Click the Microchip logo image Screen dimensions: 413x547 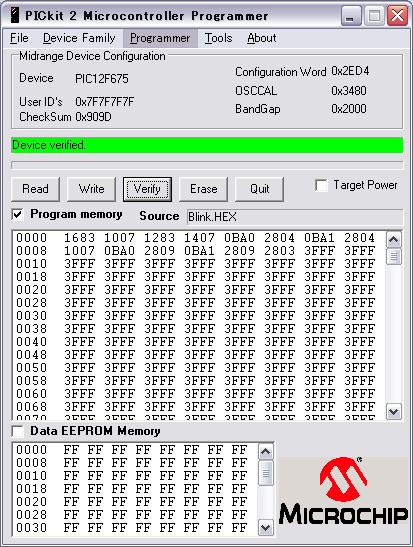tap(343, 492)
